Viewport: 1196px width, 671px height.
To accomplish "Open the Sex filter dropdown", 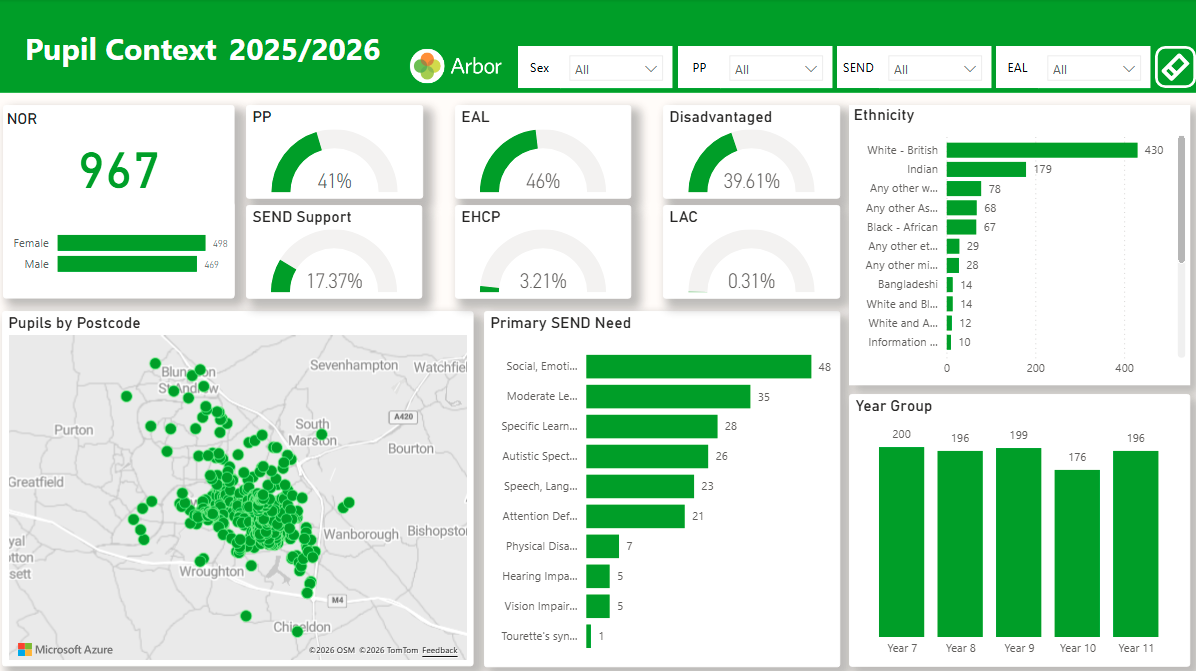I will point(616,69).
